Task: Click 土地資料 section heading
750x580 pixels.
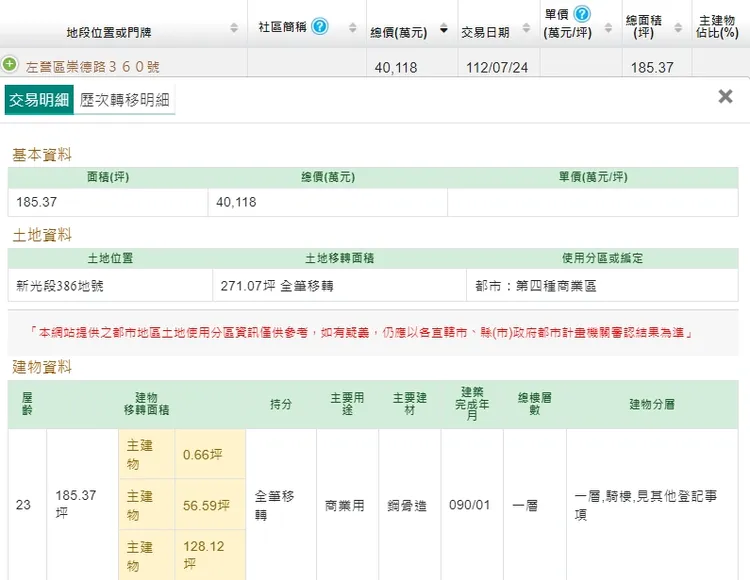Action: pyautogui.click(x=42, y=235)
